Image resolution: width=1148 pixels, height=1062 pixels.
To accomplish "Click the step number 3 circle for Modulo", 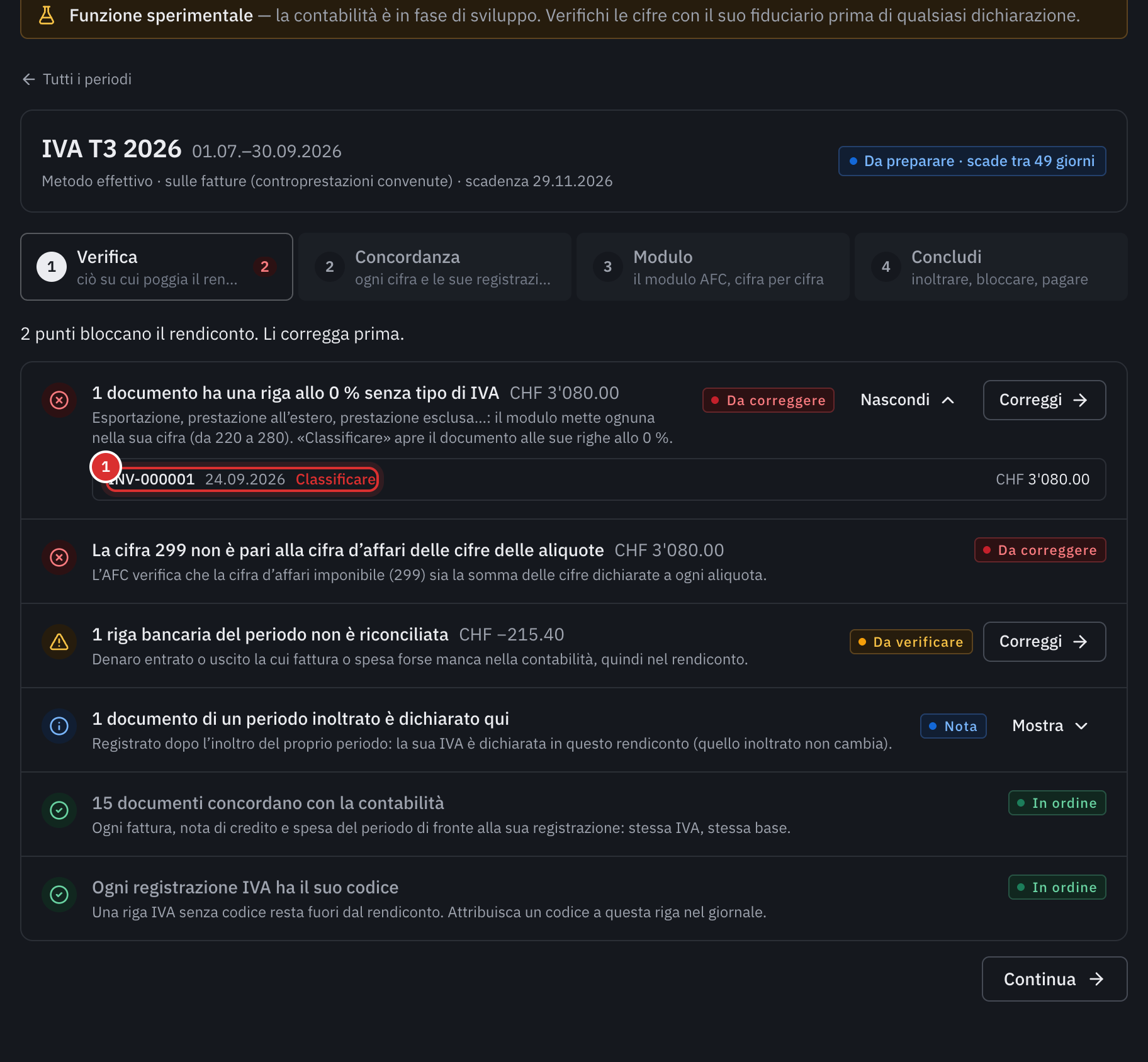I will pyautogui.click(x=608, y=267).
